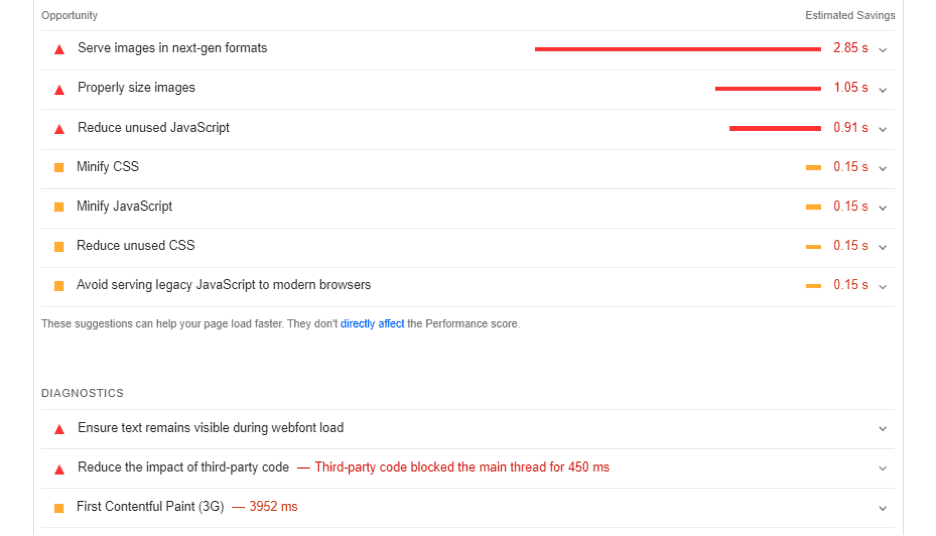Expand the Properly size images chevron
The image size is (936, 536).
[883, 90]
